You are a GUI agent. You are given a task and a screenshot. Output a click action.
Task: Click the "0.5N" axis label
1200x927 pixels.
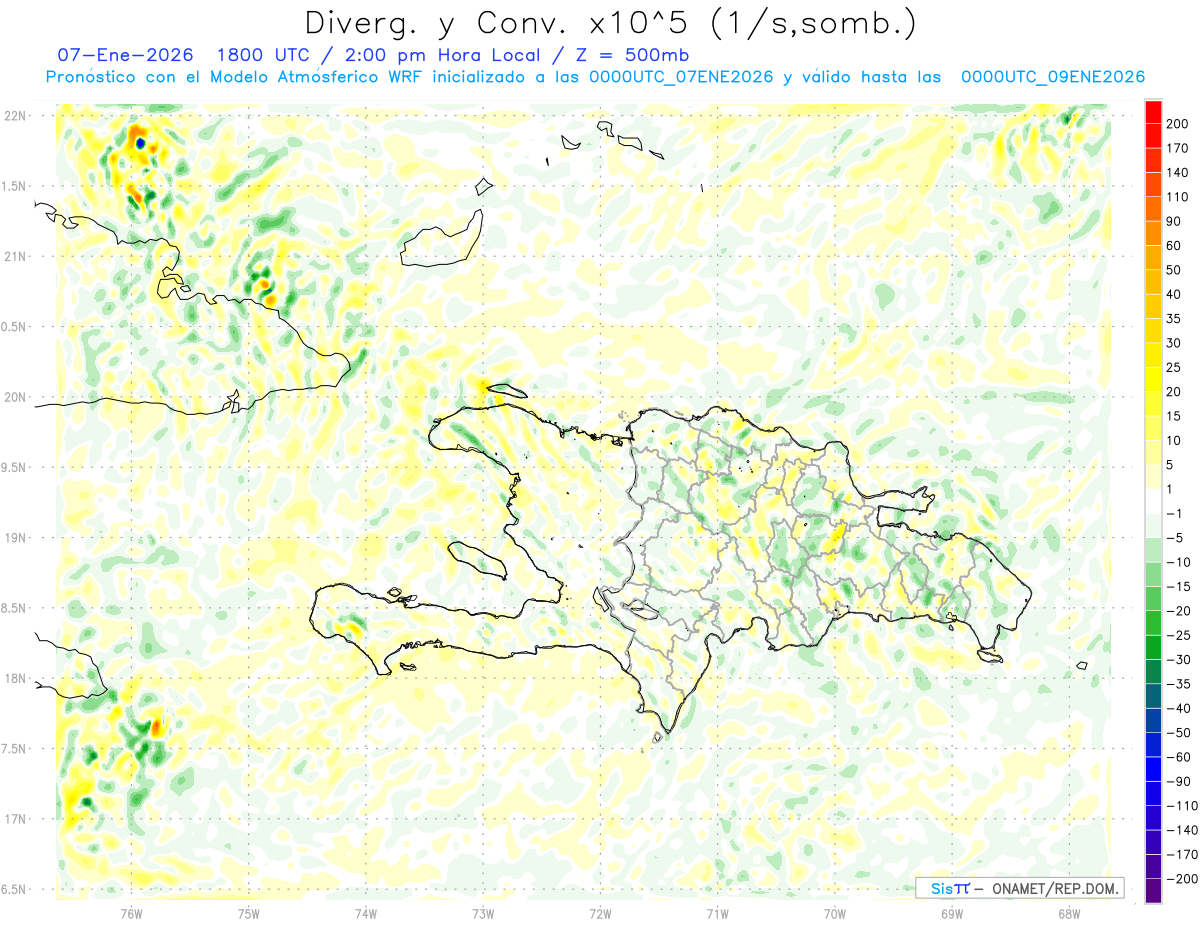pos(15,327)
